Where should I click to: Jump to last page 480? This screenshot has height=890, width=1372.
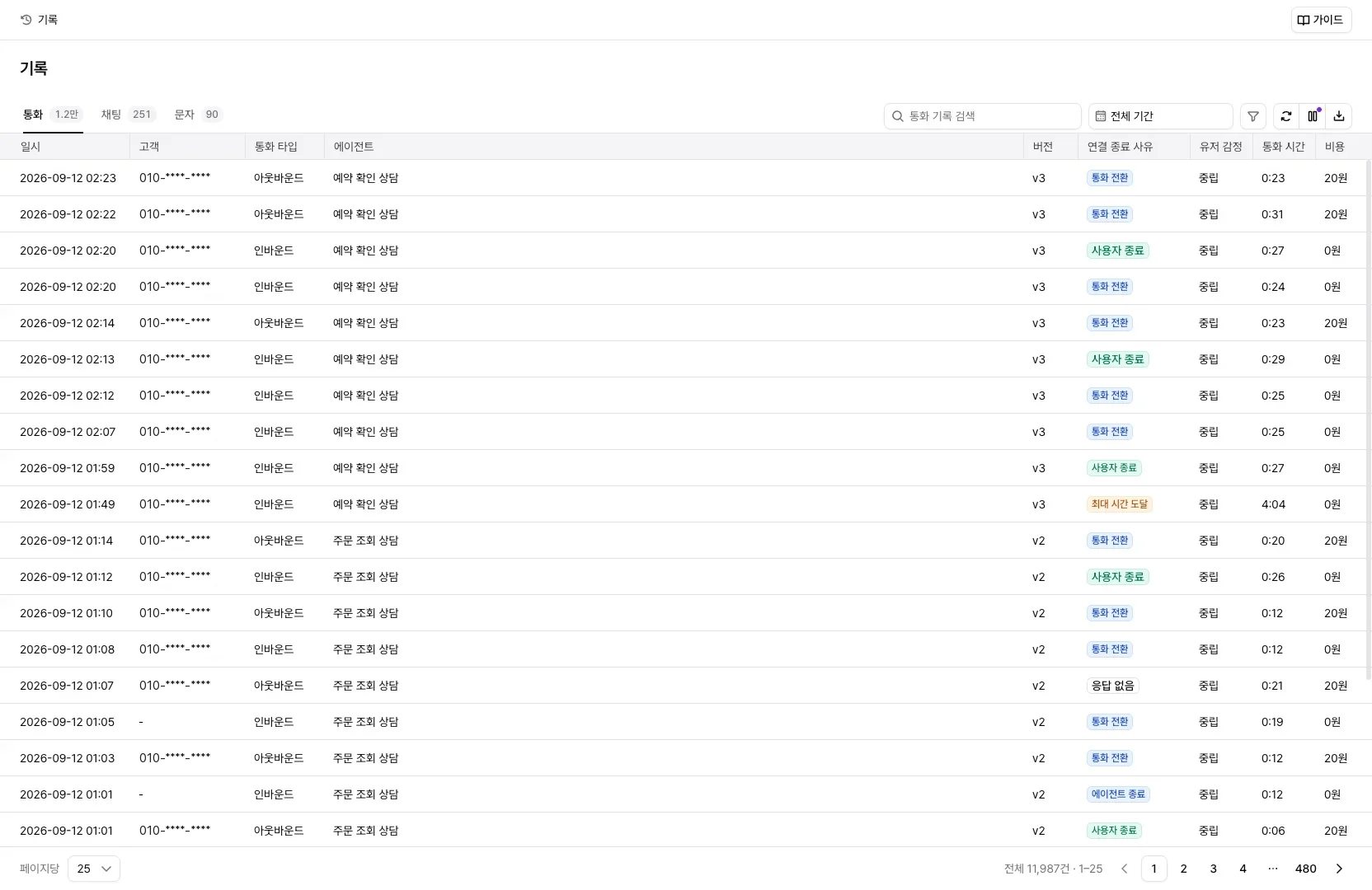click(x=1306, y=869)
